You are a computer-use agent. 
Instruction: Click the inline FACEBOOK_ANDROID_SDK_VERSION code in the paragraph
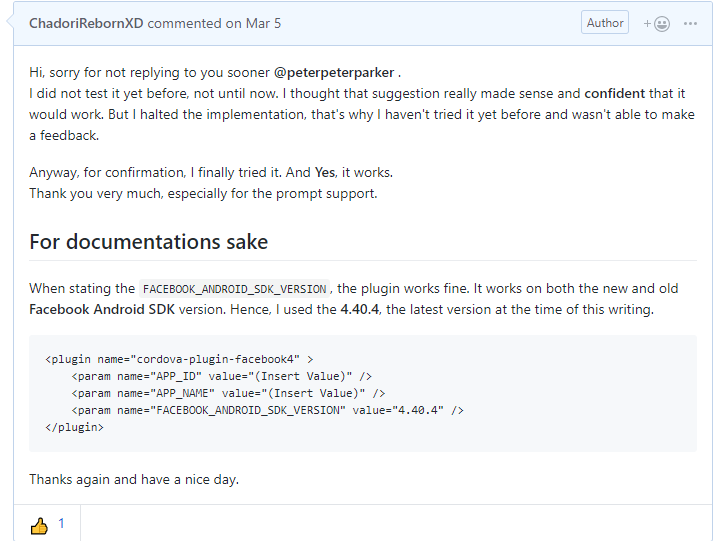[x=234, y=289]
